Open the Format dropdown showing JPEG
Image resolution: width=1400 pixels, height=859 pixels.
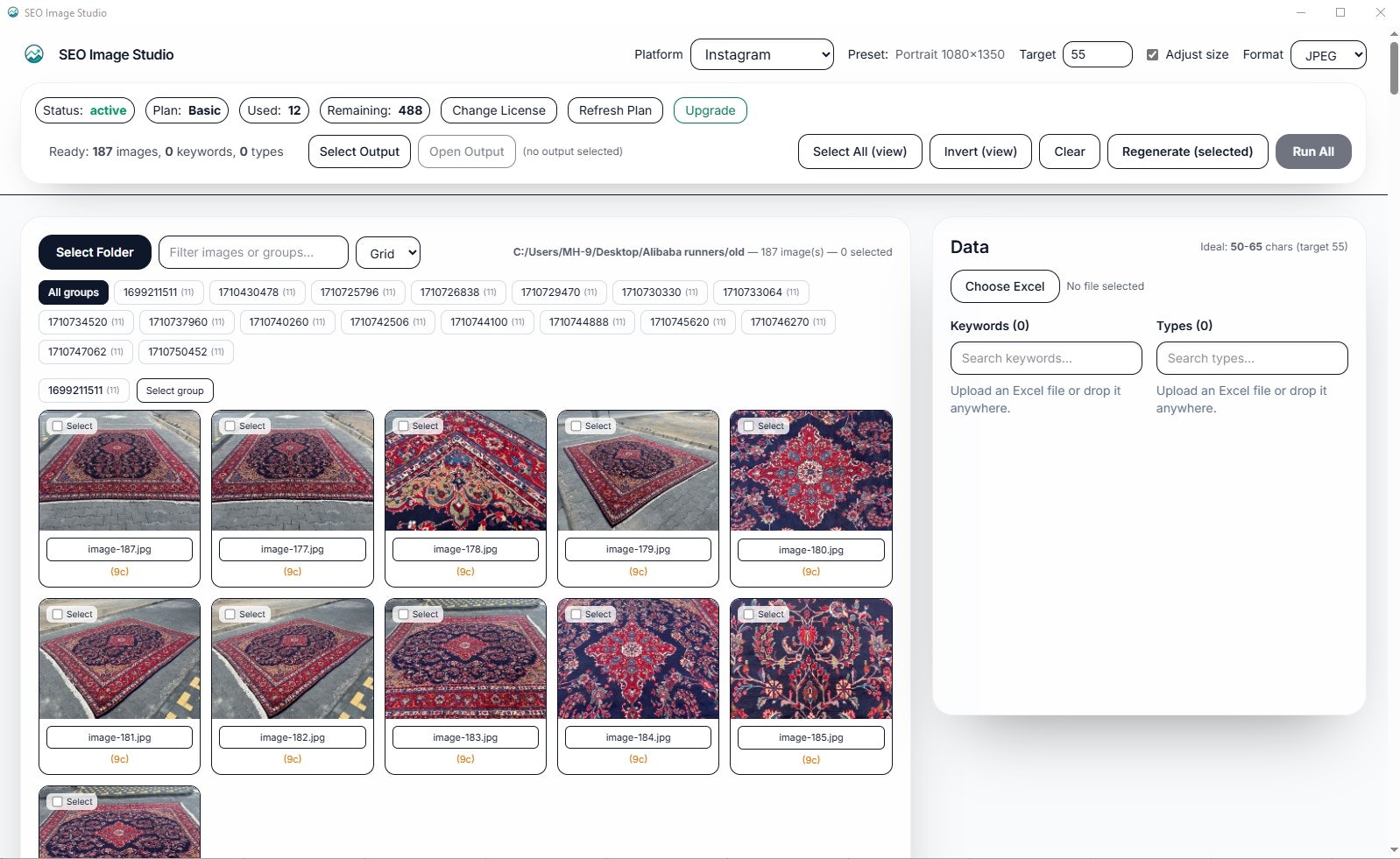pos(1328,55)
